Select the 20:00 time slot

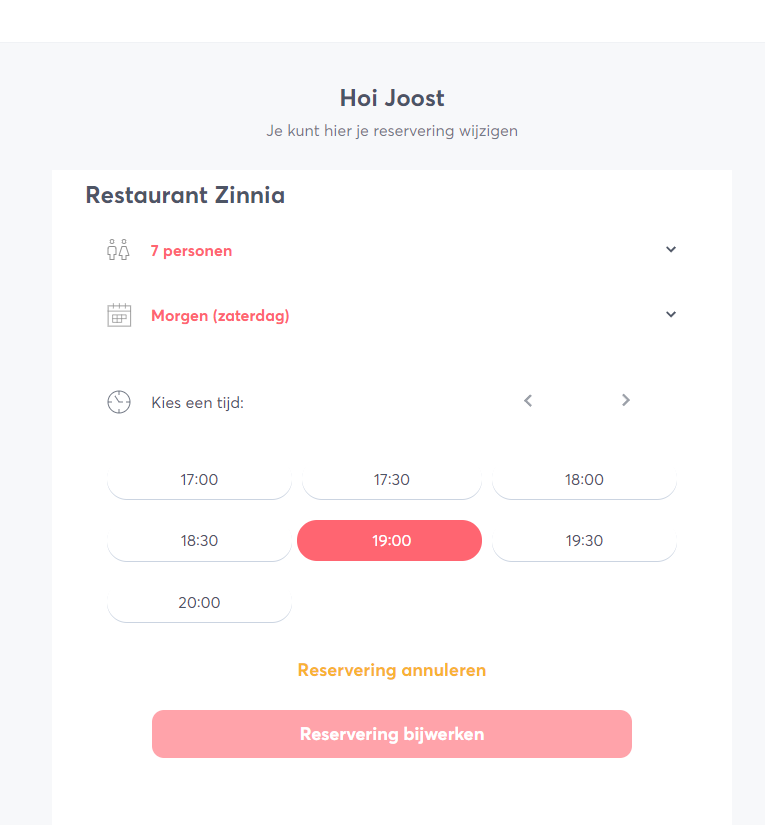pos(199,603)
